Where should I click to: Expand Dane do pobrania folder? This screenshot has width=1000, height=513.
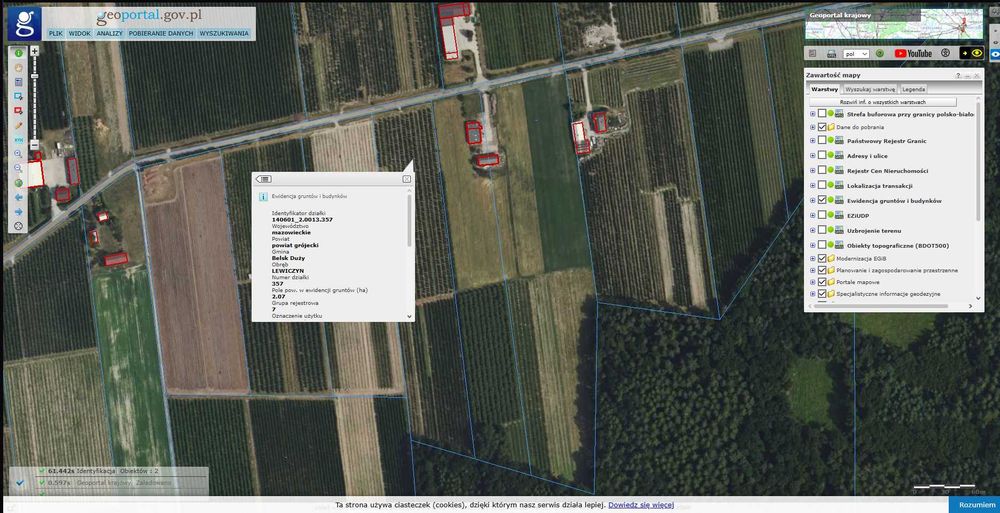point(812,127)
